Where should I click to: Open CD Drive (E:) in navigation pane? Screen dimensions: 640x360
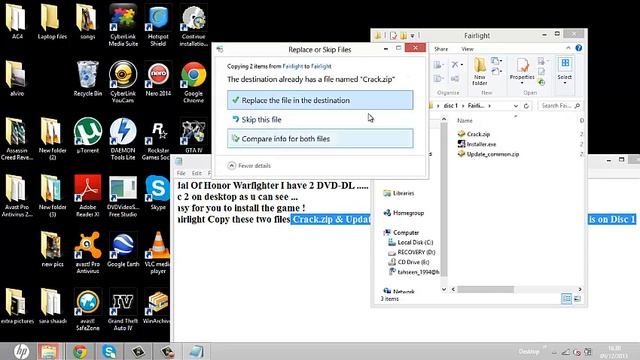[x=409, y=262]
